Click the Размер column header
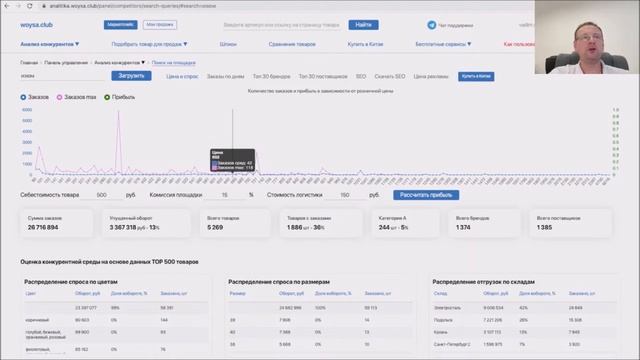Screen dimensions: 640x360 [237, 293]
